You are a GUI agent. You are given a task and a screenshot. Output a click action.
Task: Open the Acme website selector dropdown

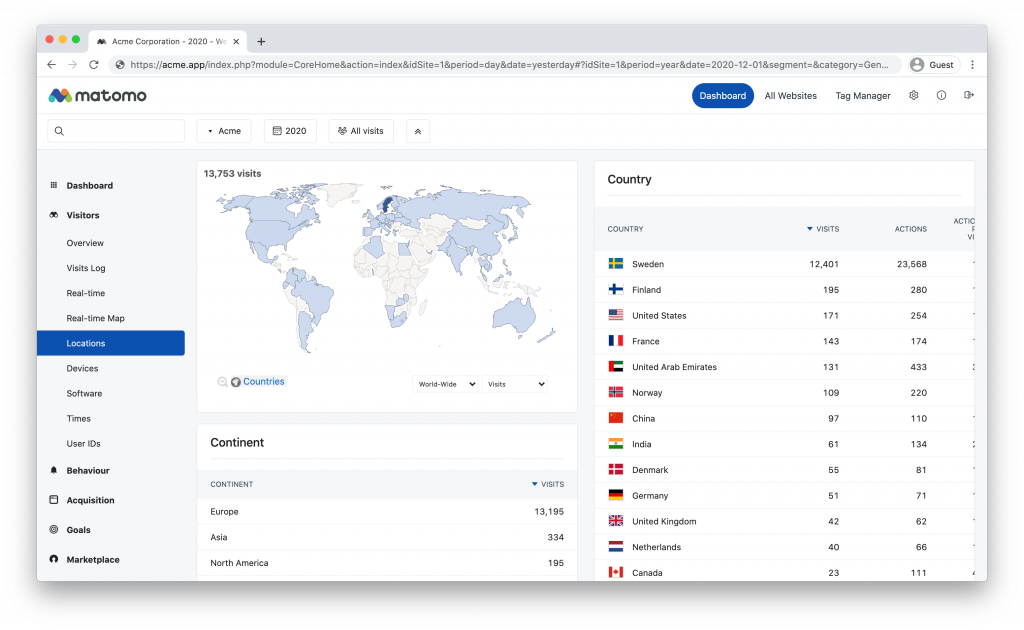pos(224,131)
